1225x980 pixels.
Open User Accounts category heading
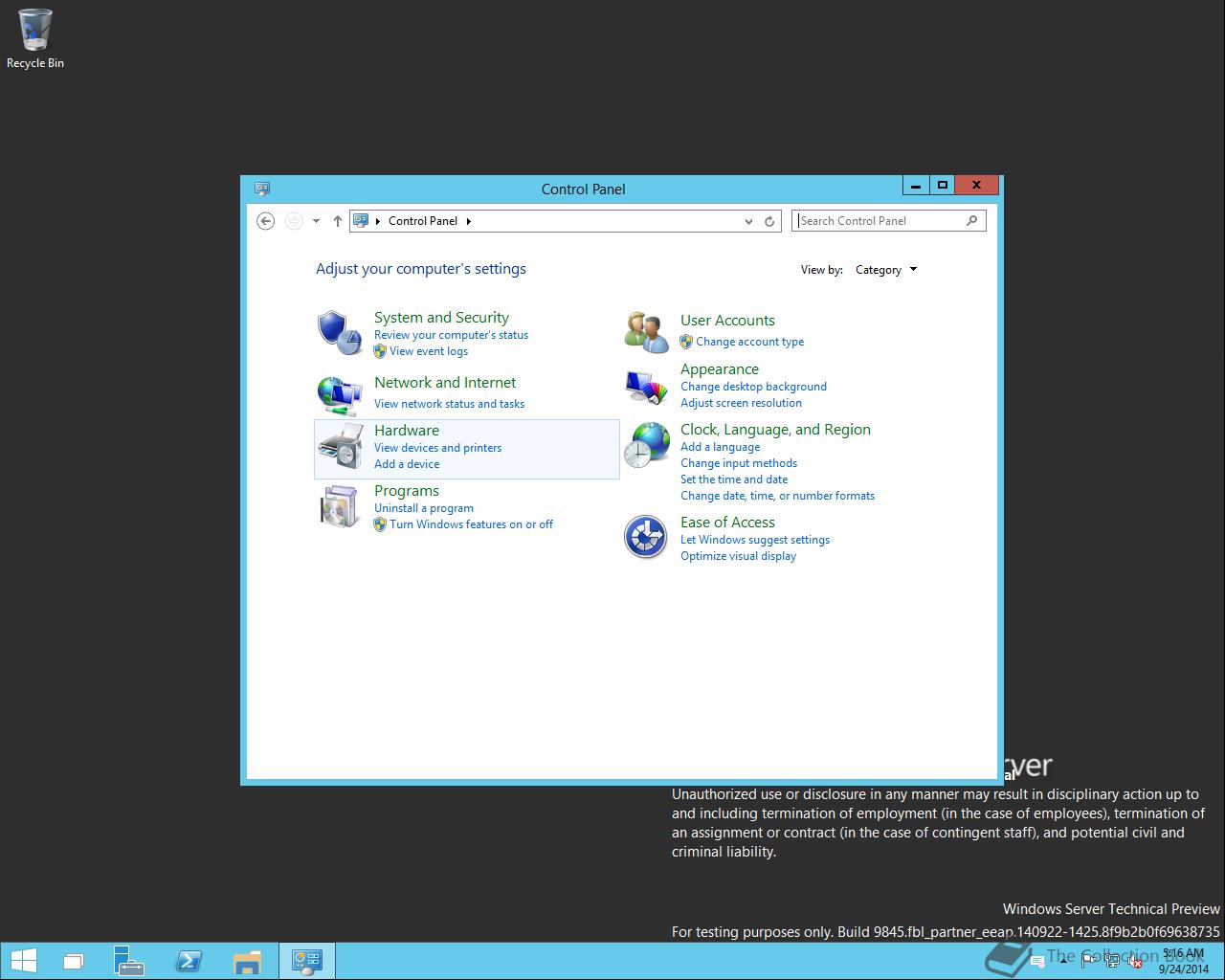(727, 321)
